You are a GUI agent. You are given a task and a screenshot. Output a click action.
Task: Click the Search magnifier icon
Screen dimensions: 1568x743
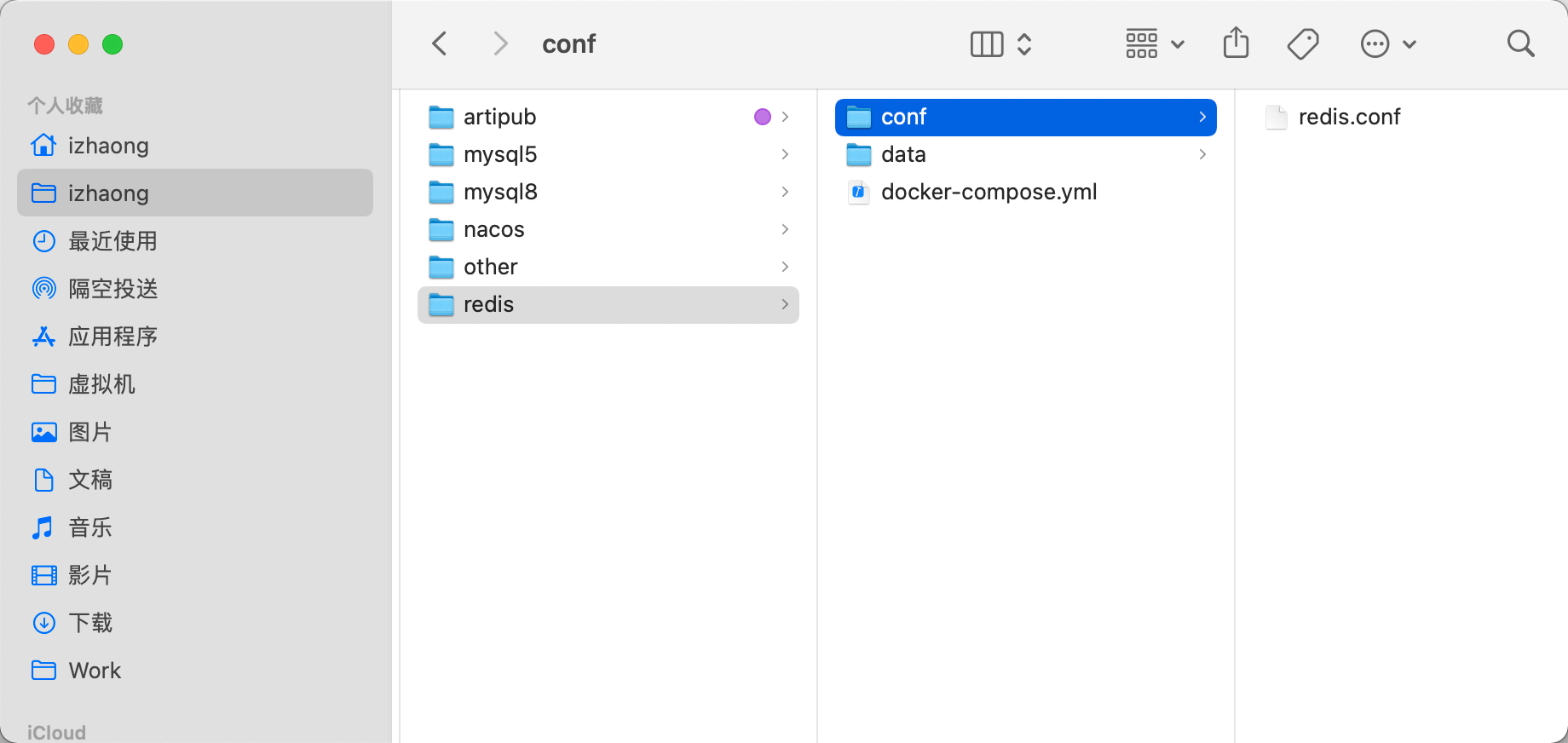[1520, 43]
